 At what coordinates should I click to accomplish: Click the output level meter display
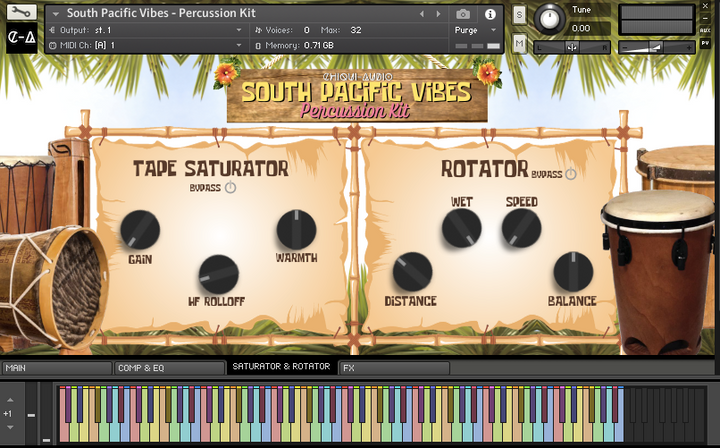tap(656, 20)
